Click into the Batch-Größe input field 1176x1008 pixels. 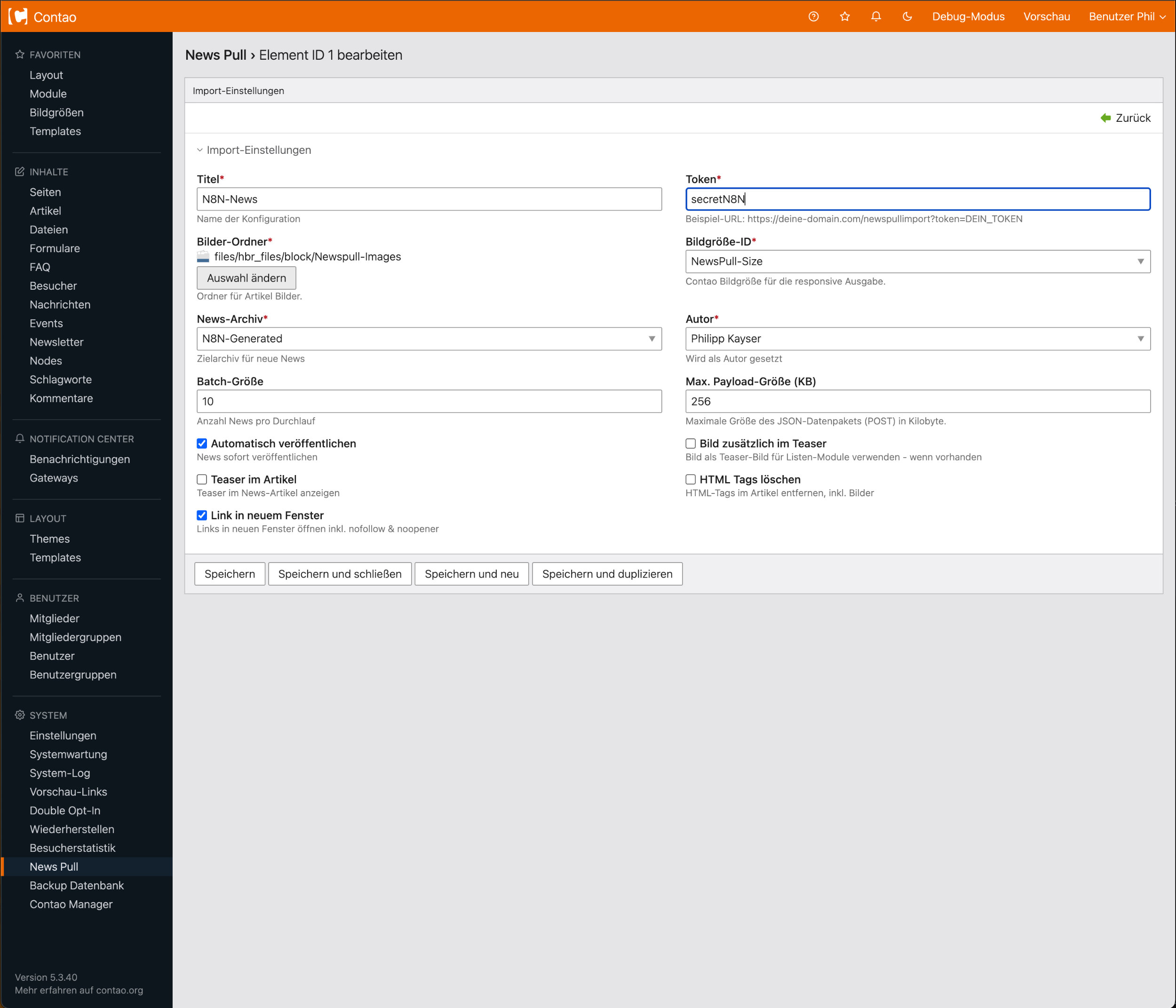click(429, 401)
